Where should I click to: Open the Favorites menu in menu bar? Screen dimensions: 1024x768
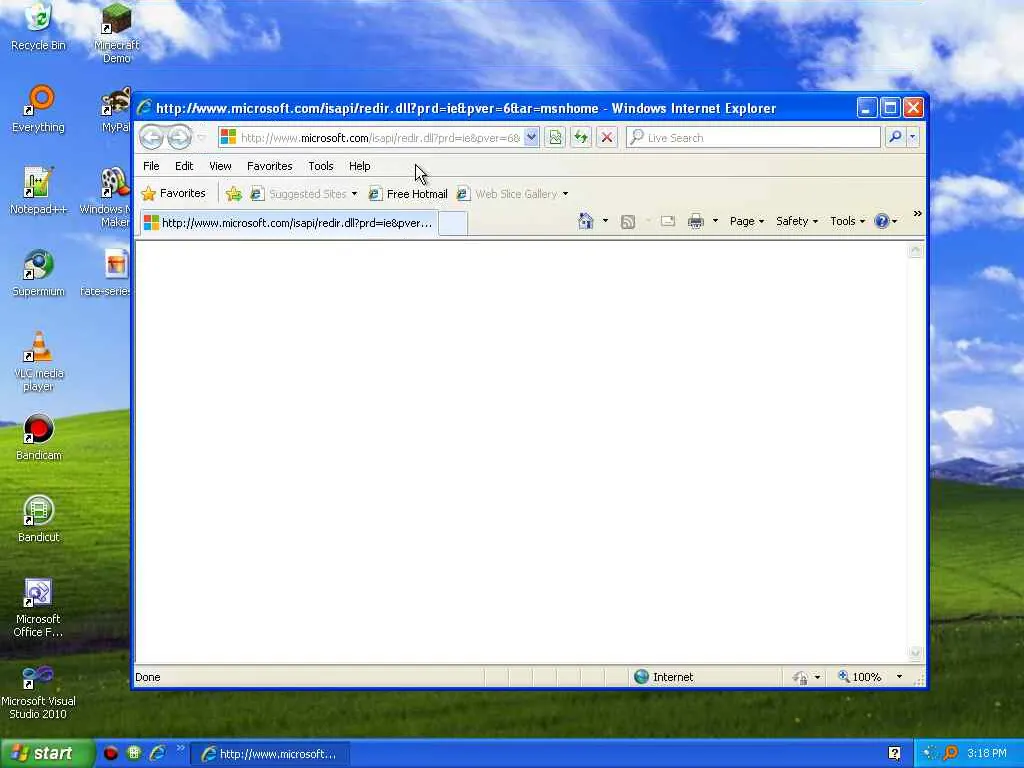coord(270,166)
